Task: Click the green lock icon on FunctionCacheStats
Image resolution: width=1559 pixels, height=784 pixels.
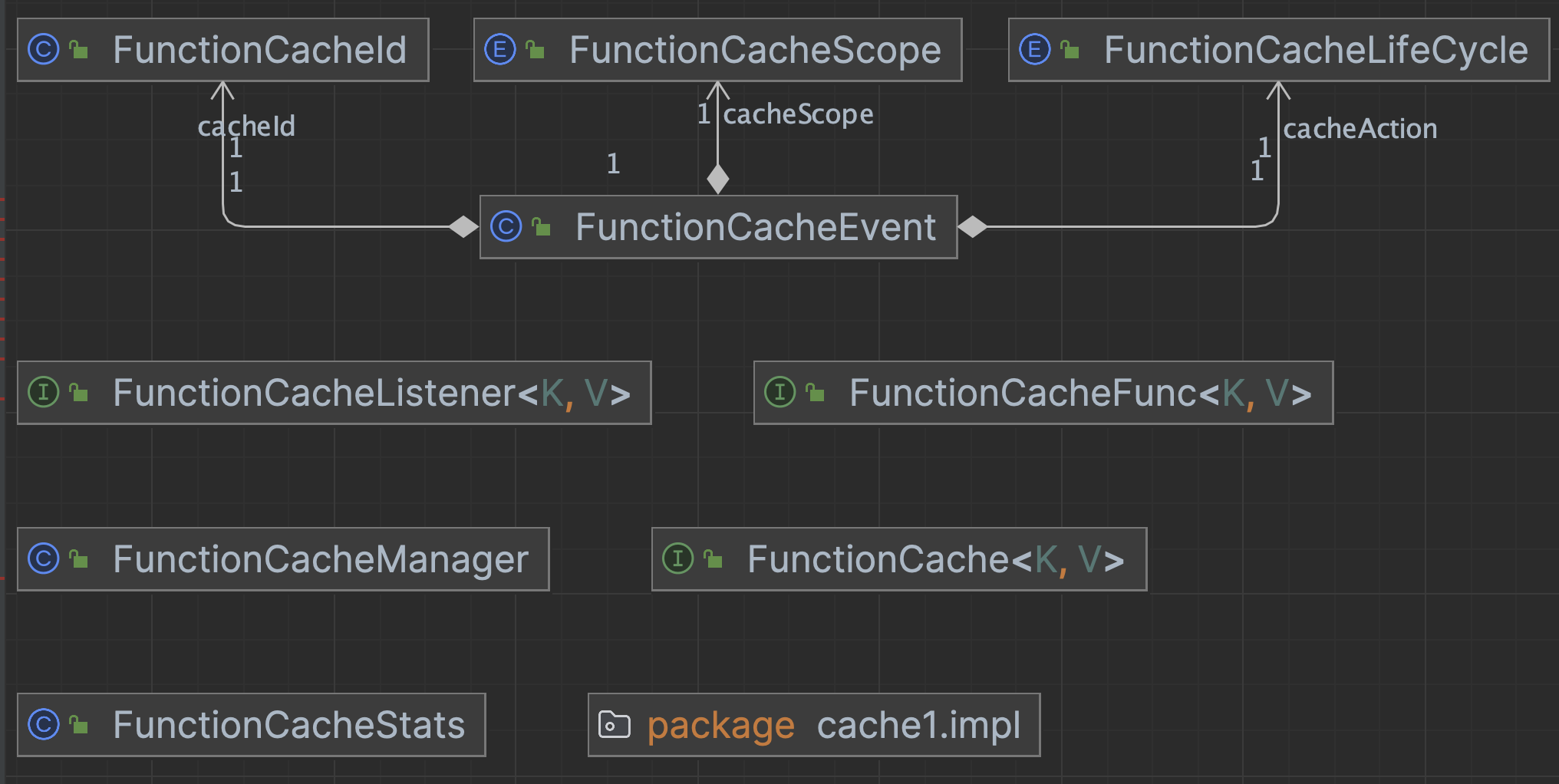Action: coord(79,724)
